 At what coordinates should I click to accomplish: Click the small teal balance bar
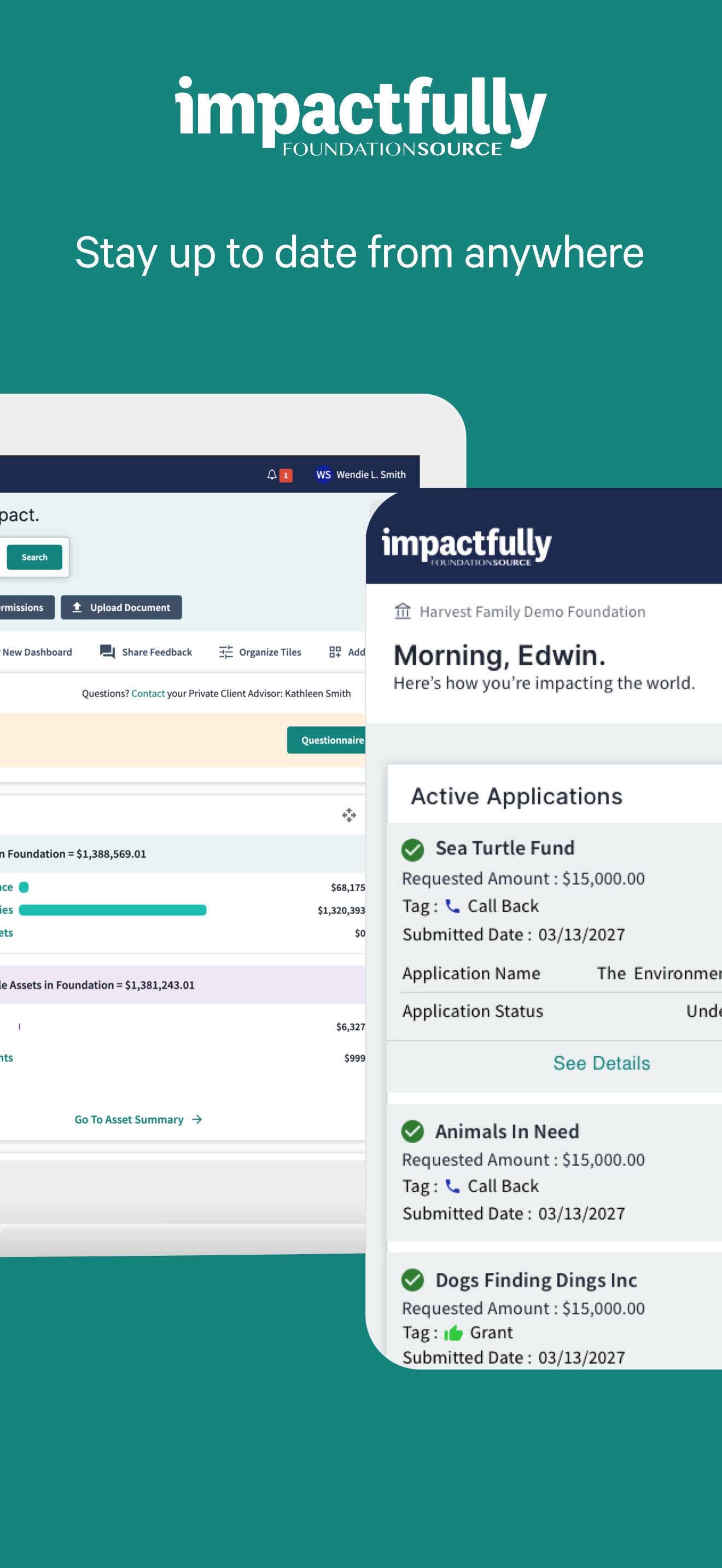pos(24,887)
